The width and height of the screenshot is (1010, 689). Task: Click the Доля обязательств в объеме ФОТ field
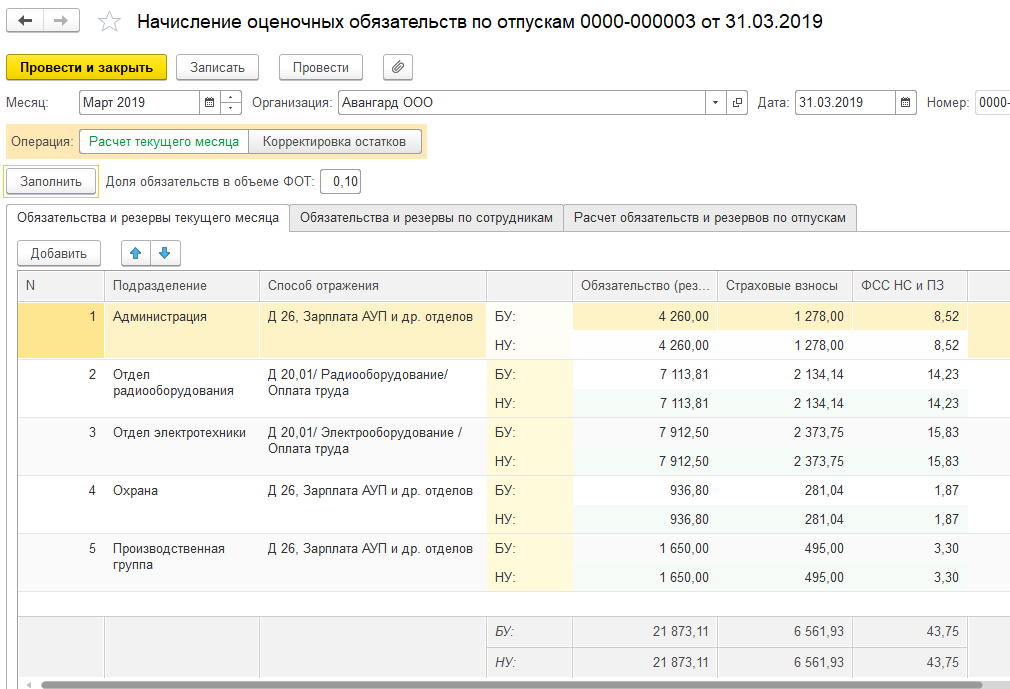click(342, 181)
